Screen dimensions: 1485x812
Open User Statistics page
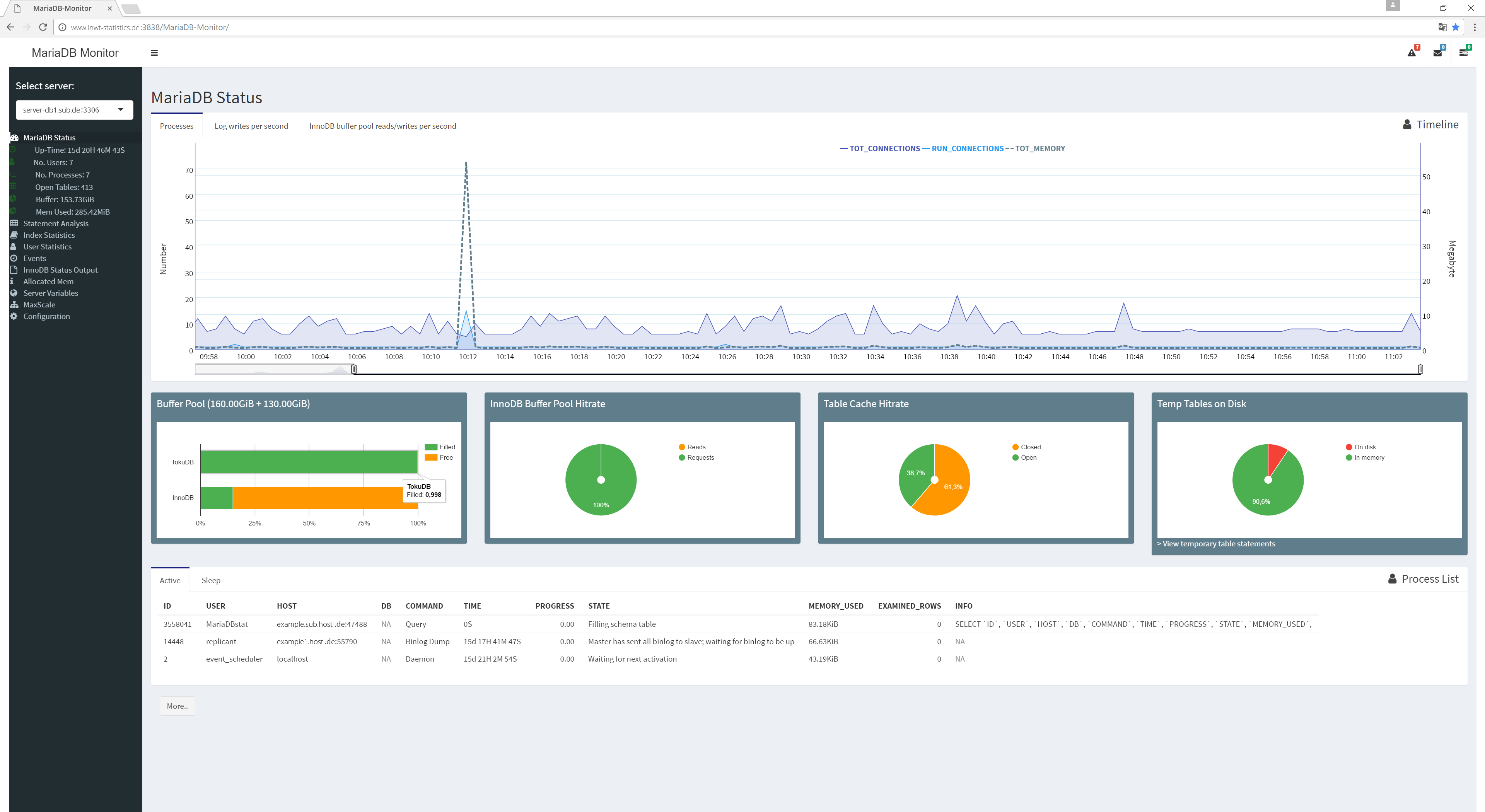tap(47, 246)
